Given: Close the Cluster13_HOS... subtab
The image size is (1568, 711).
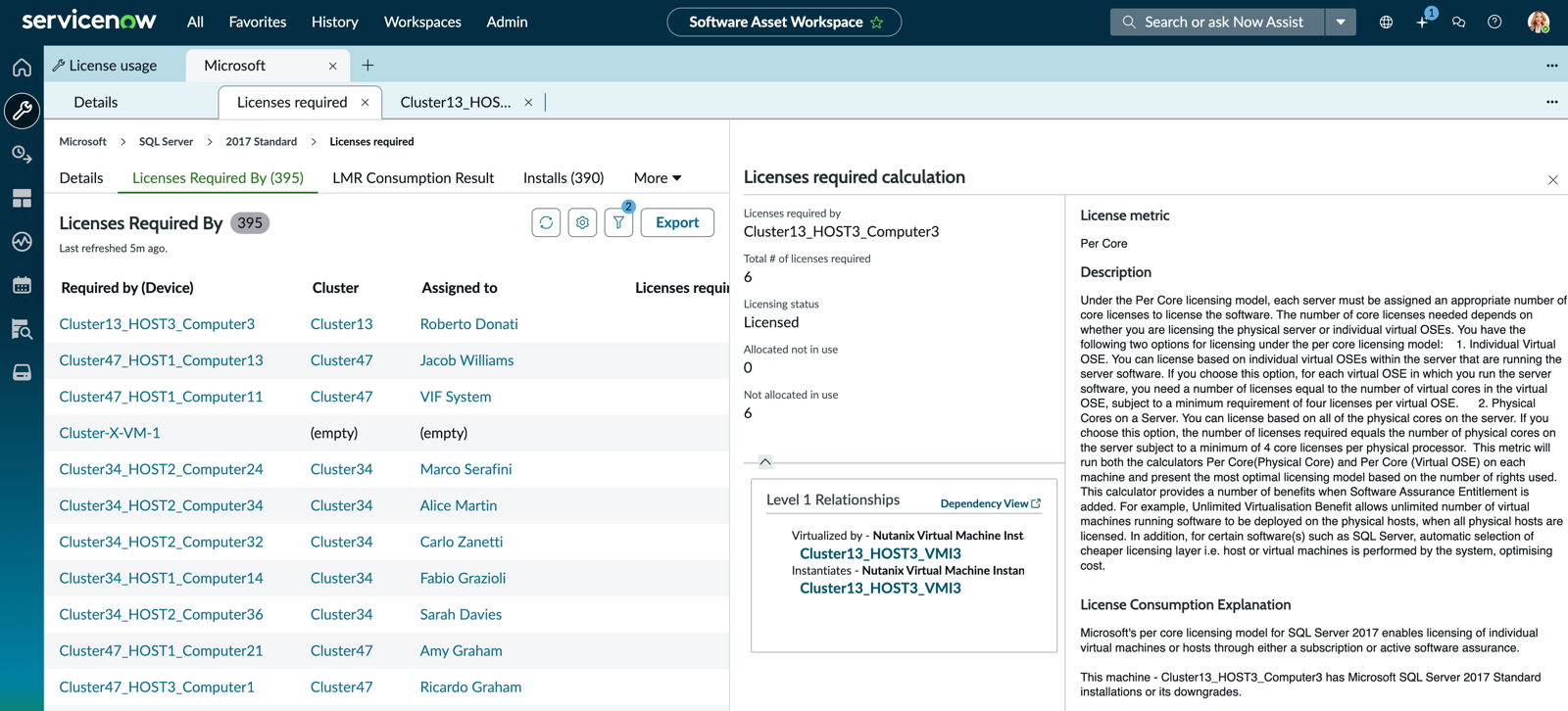Looking at the screenshot, I should click(x=528, y=102).
